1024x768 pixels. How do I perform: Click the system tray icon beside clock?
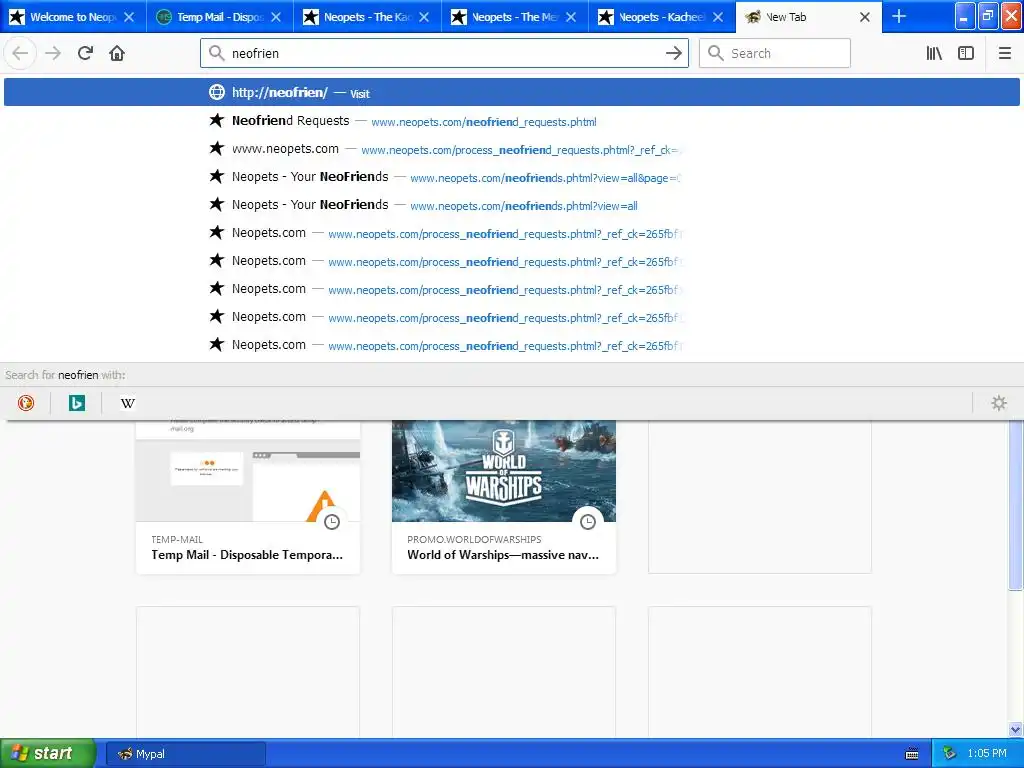[949, 754]
